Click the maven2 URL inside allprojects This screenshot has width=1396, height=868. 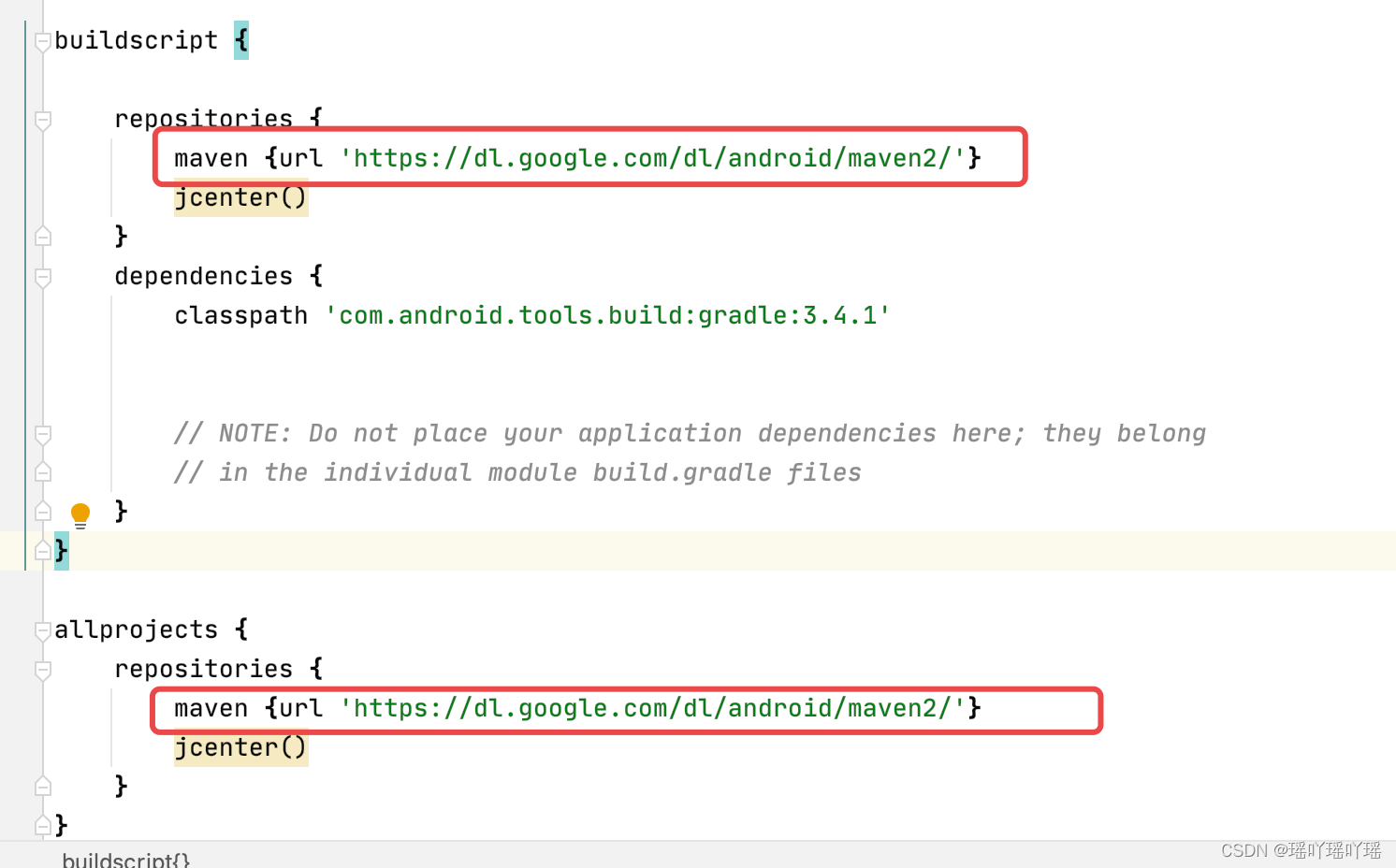pos(655,708)
